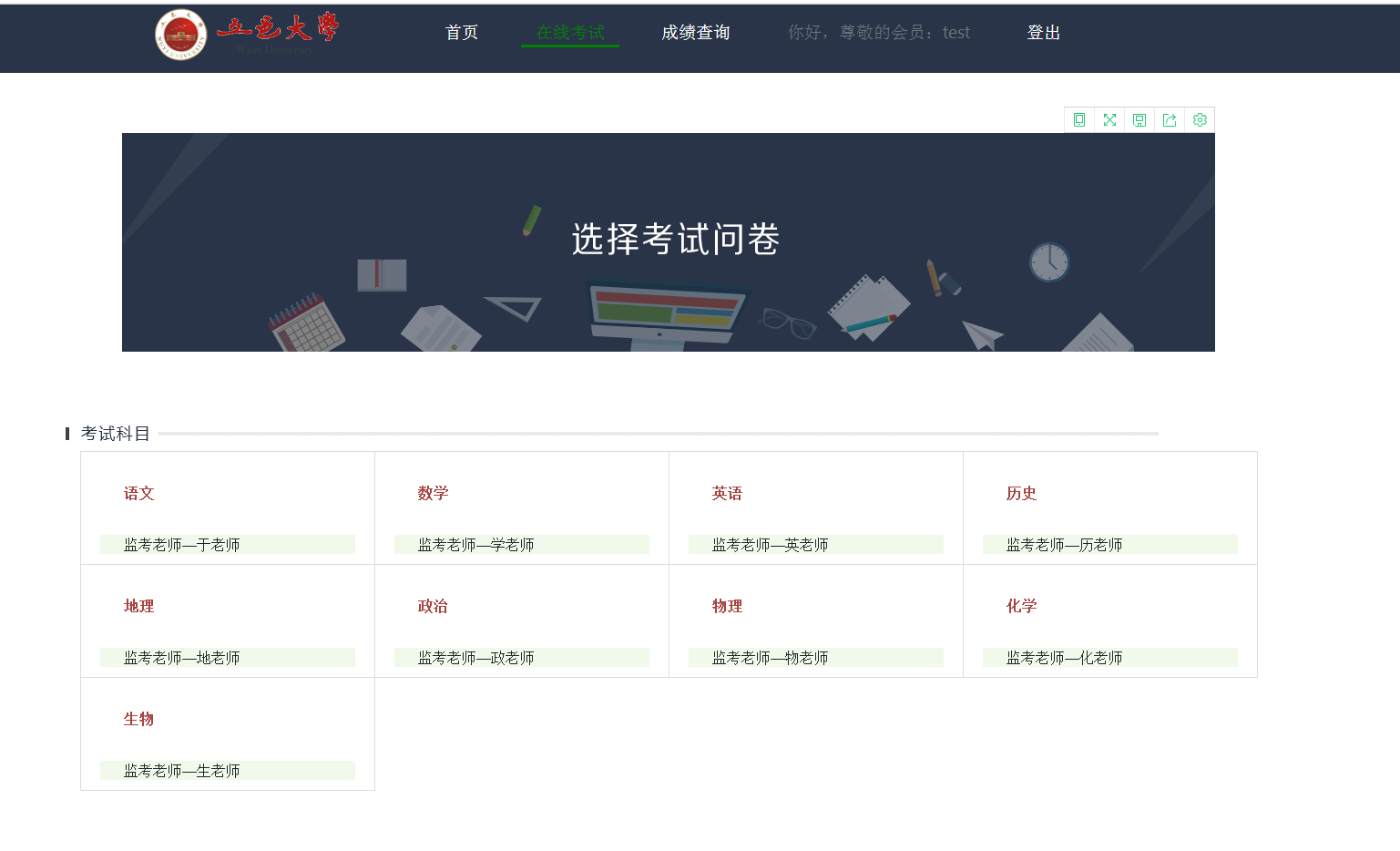1400x851 pixels.
Task: Select the 物理 exam subject
Action: [728, 607]
